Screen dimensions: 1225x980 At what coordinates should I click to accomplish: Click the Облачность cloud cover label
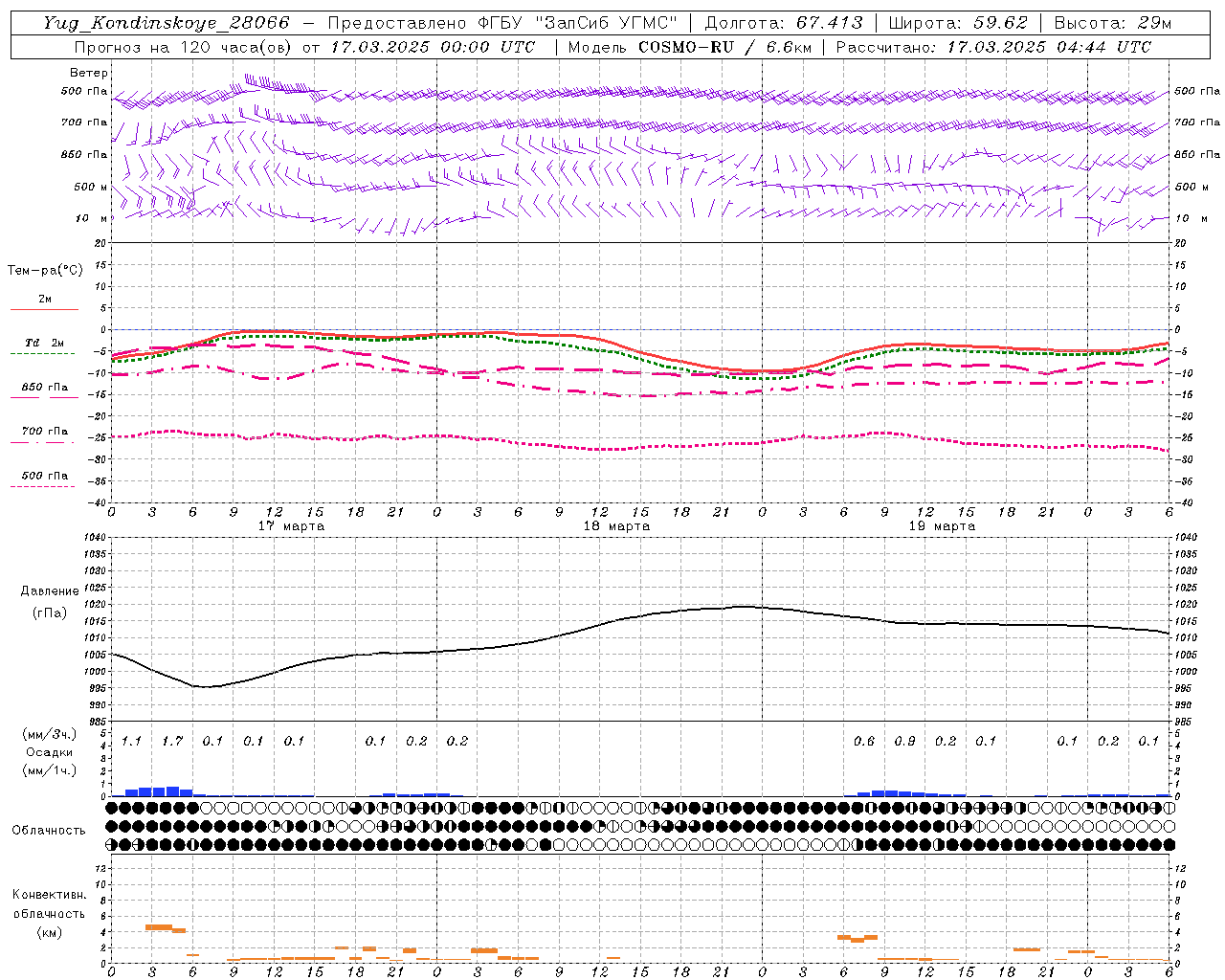tap(49, 830)
